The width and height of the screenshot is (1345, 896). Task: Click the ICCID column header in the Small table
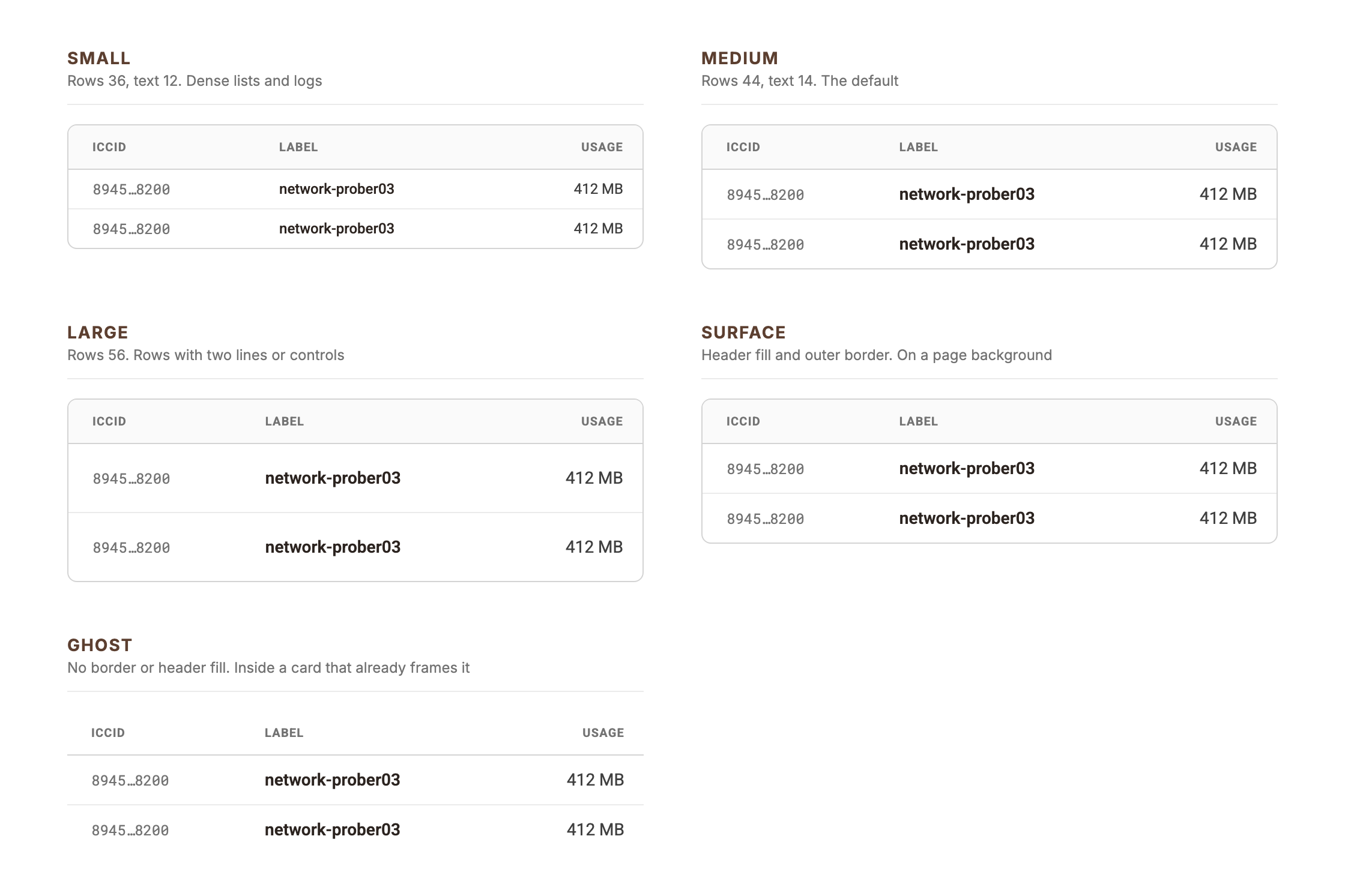coord(109,147)
